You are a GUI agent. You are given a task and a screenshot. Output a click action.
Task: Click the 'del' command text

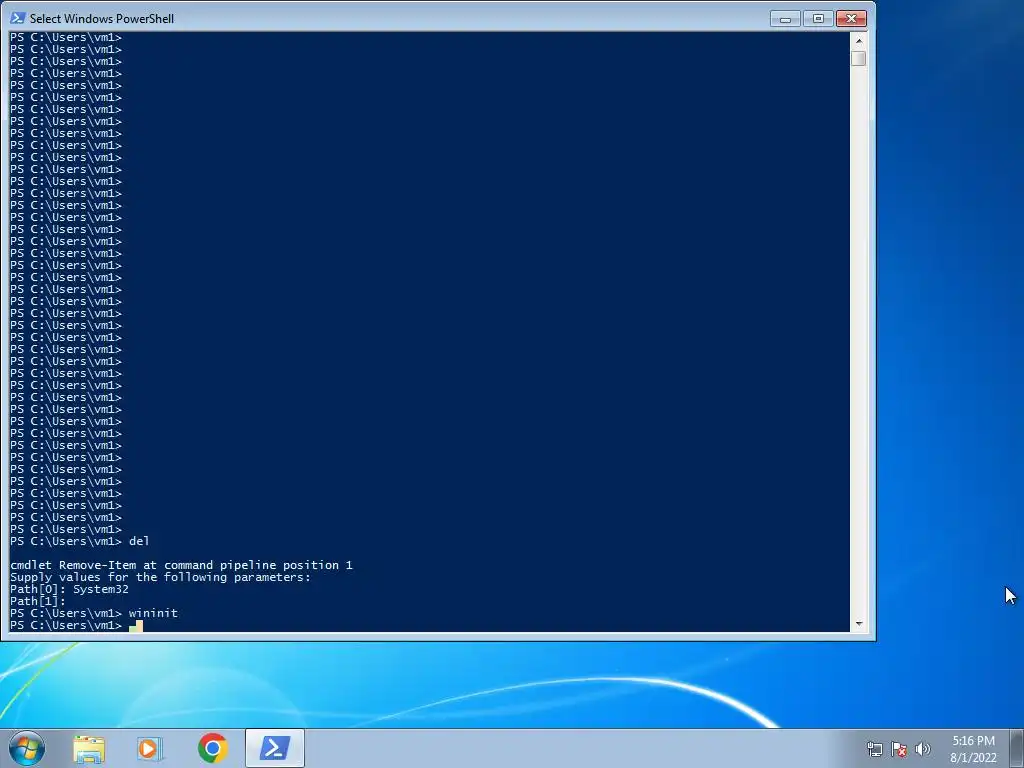coord(139,541)
